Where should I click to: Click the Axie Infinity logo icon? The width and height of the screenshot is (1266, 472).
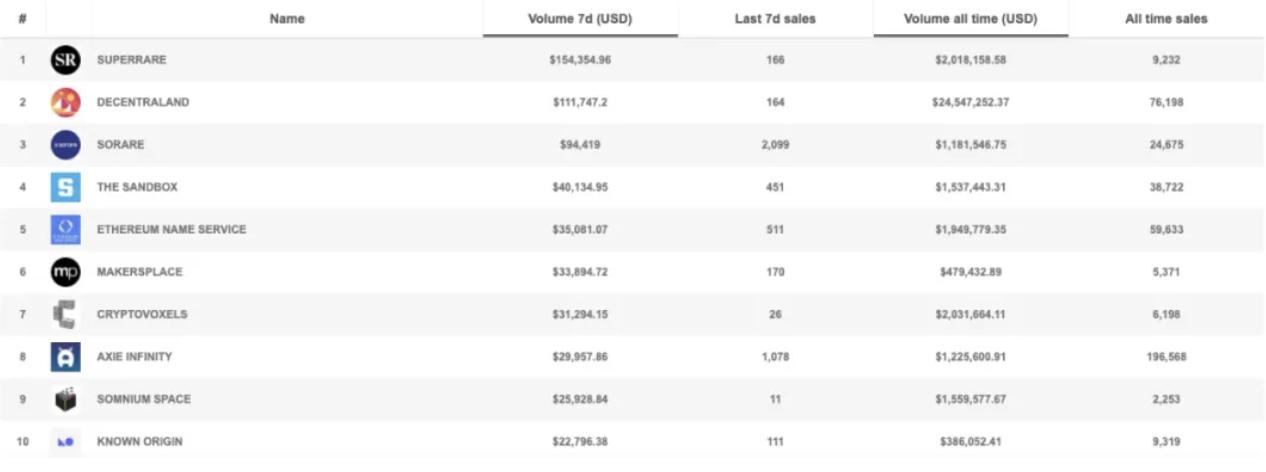click(66, 357)
